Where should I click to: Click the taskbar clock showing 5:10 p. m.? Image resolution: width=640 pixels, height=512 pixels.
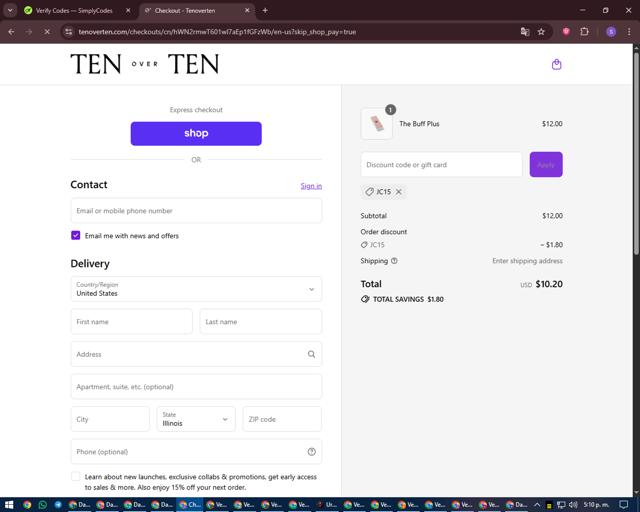coord(596,505)
